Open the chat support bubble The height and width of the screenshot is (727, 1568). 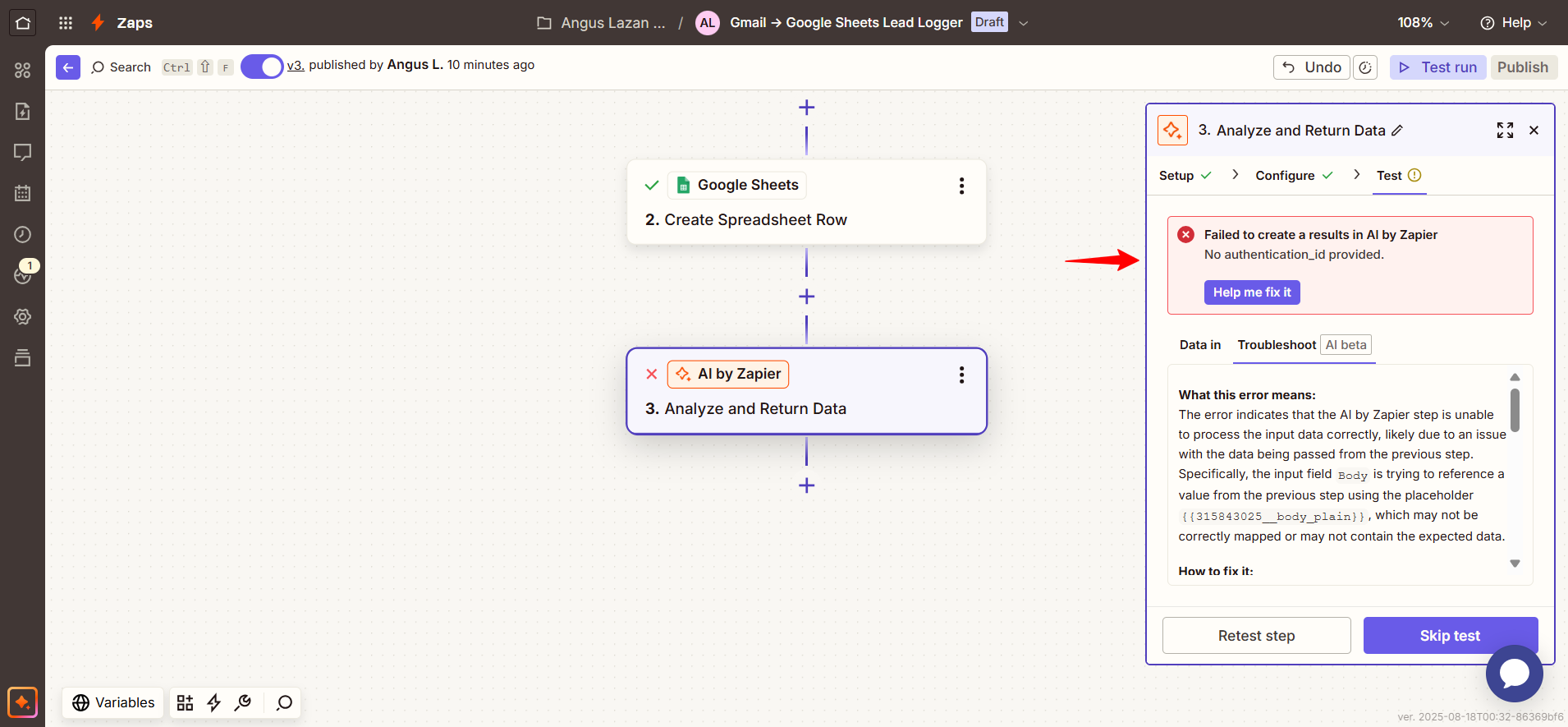coord(1514,674)
